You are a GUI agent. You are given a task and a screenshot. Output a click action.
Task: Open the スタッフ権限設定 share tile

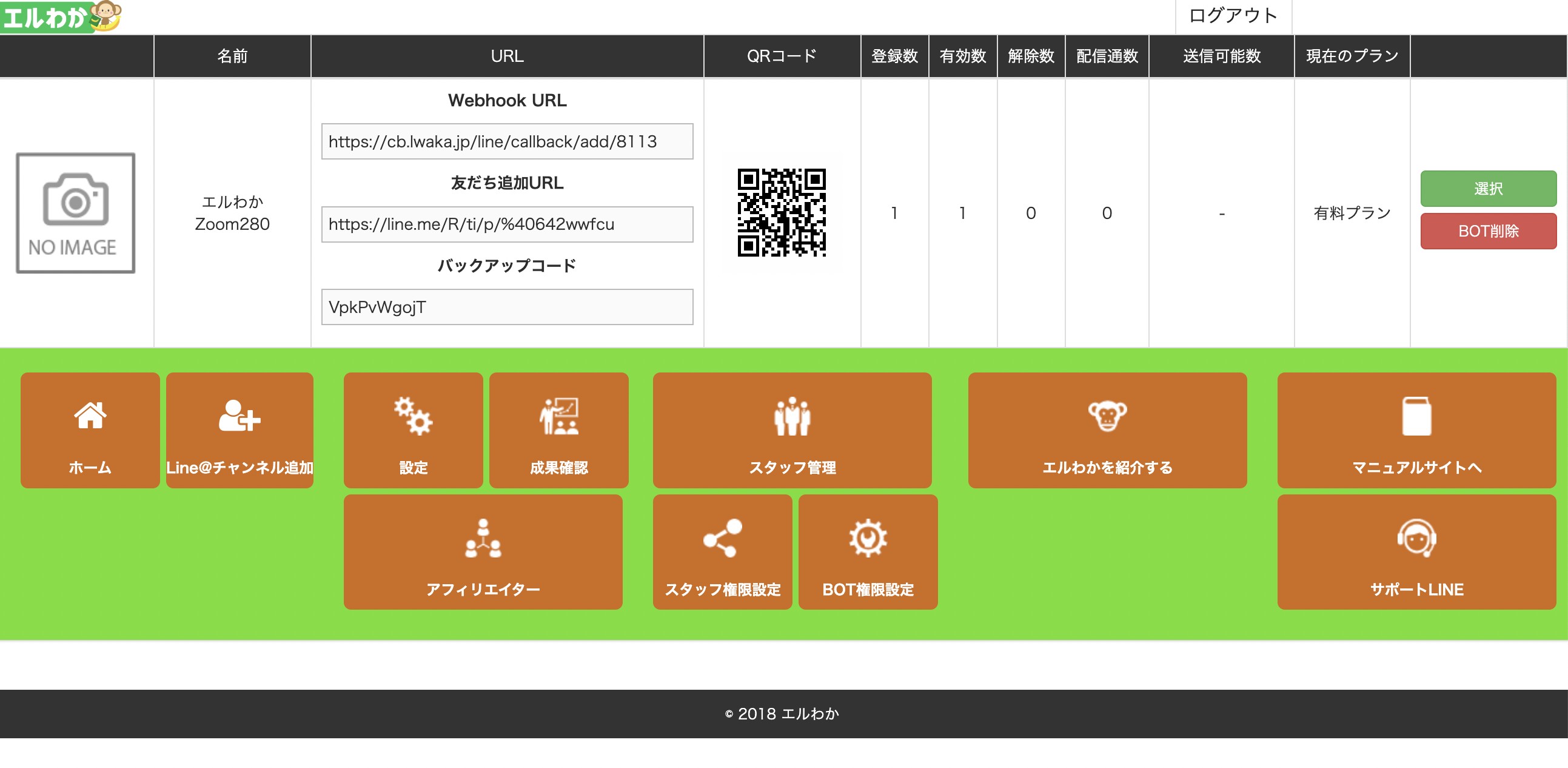pos(723,552)
